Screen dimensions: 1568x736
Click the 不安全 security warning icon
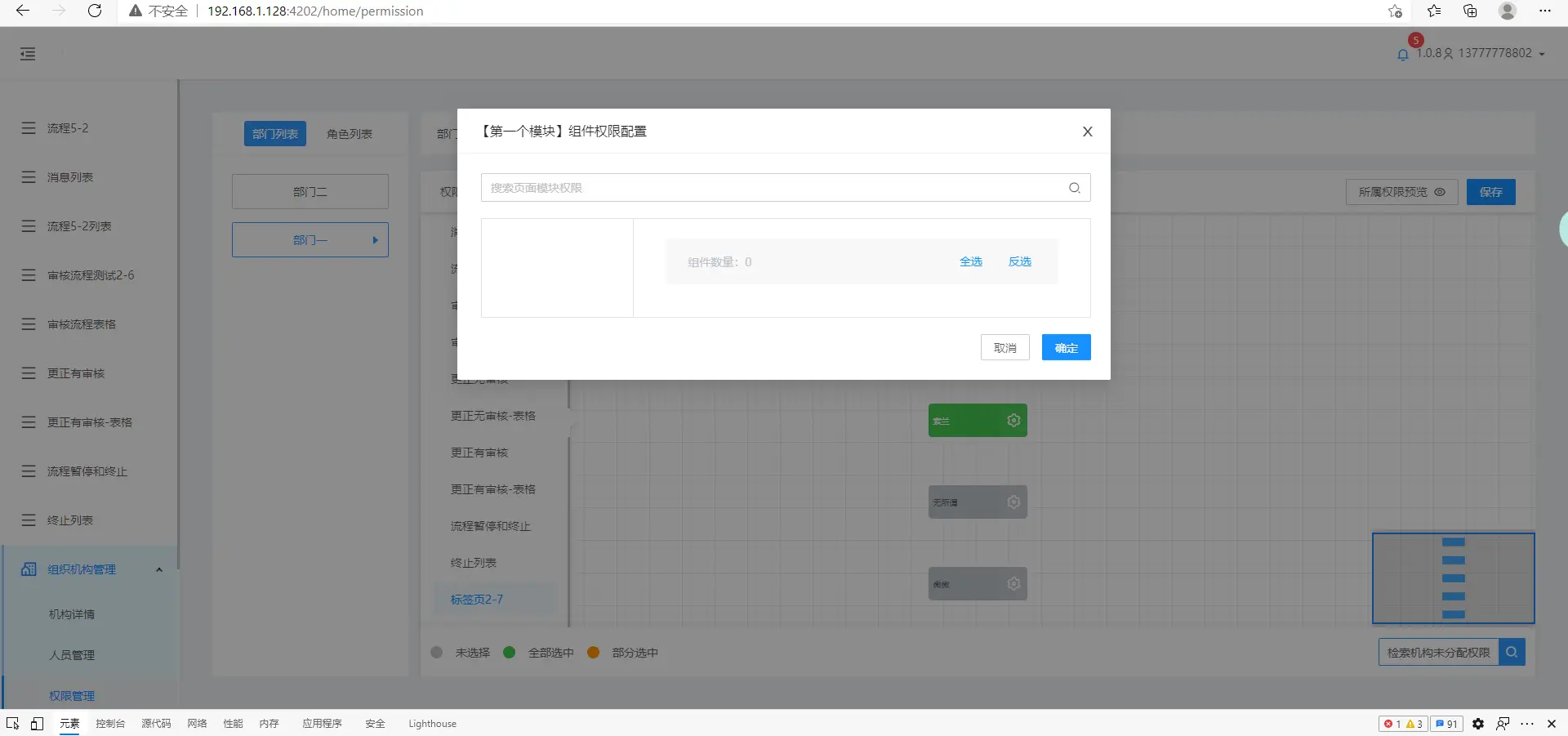[136, 11]
